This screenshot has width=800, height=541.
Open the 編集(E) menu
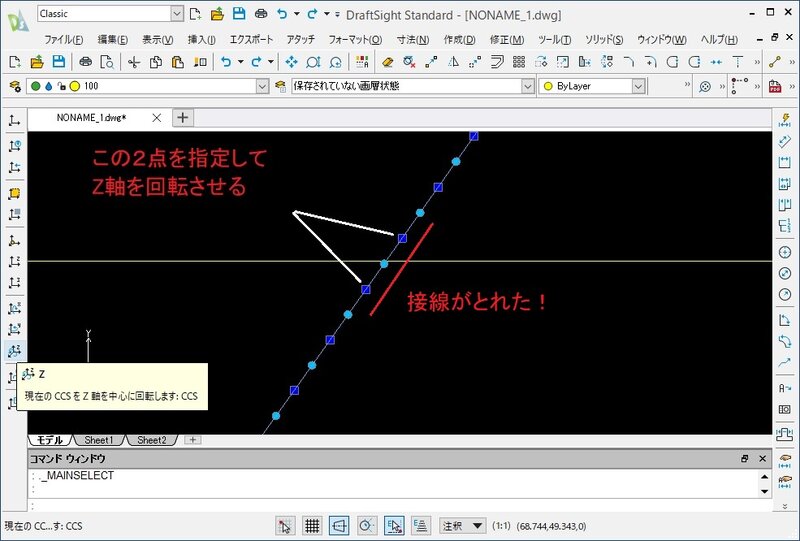coord(113,40)
